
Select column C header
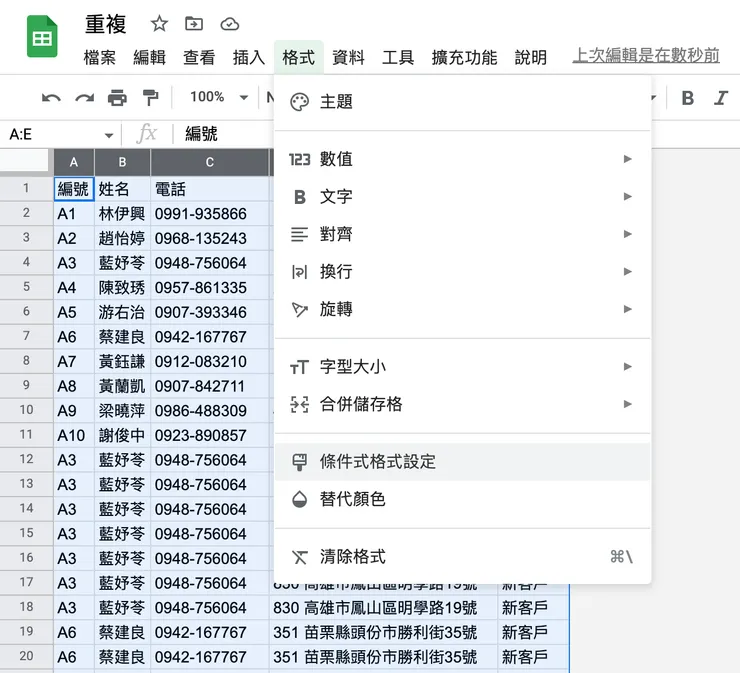click(210, 162)
